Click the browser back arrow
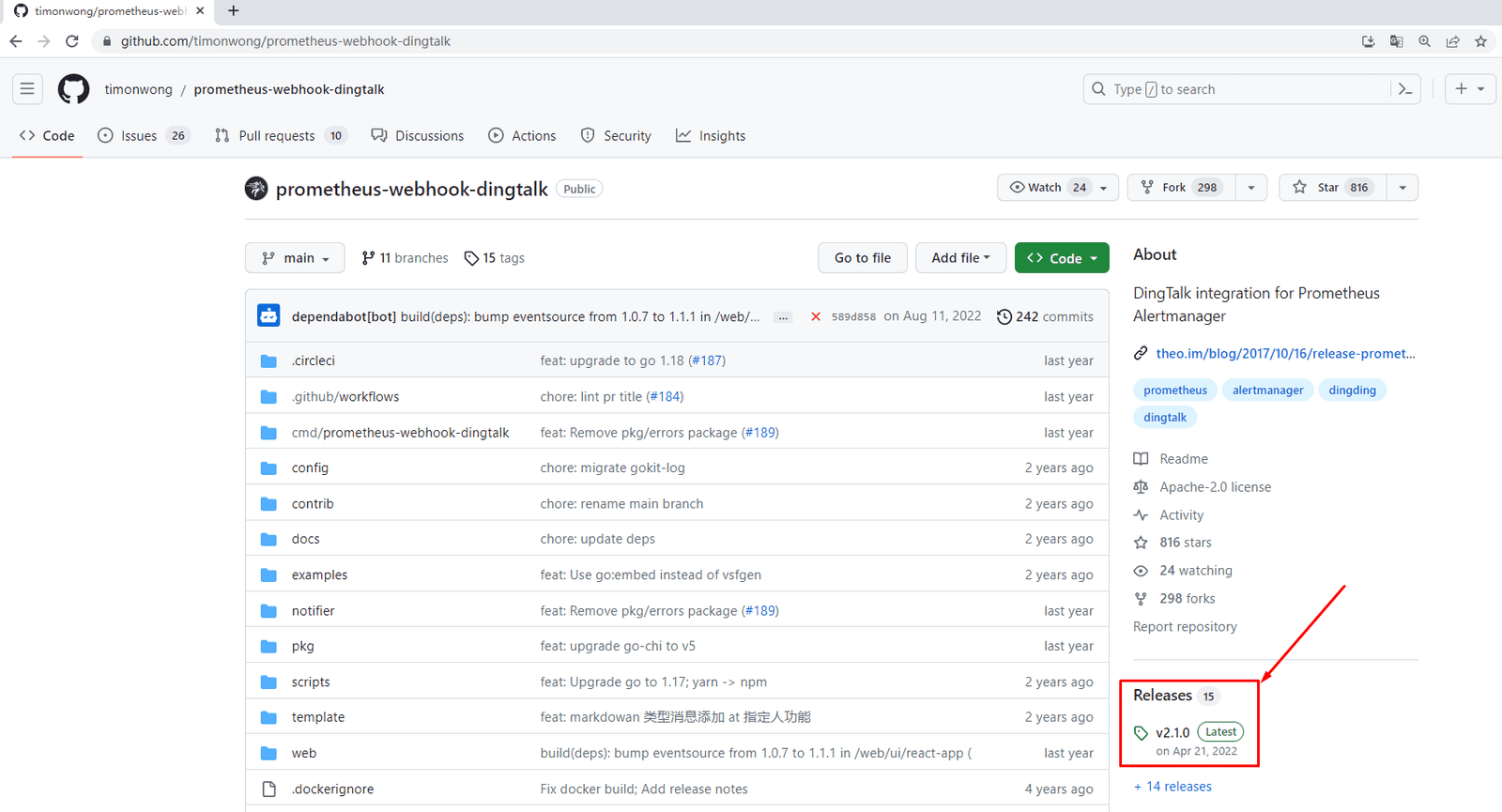Viewport: 1502px width, 812px height. click(16, 41)
